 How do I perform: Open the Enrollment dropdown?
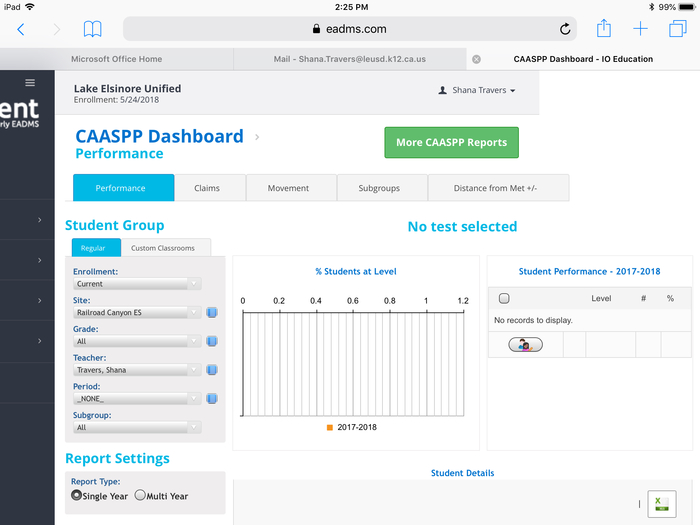tap(137, 284)
